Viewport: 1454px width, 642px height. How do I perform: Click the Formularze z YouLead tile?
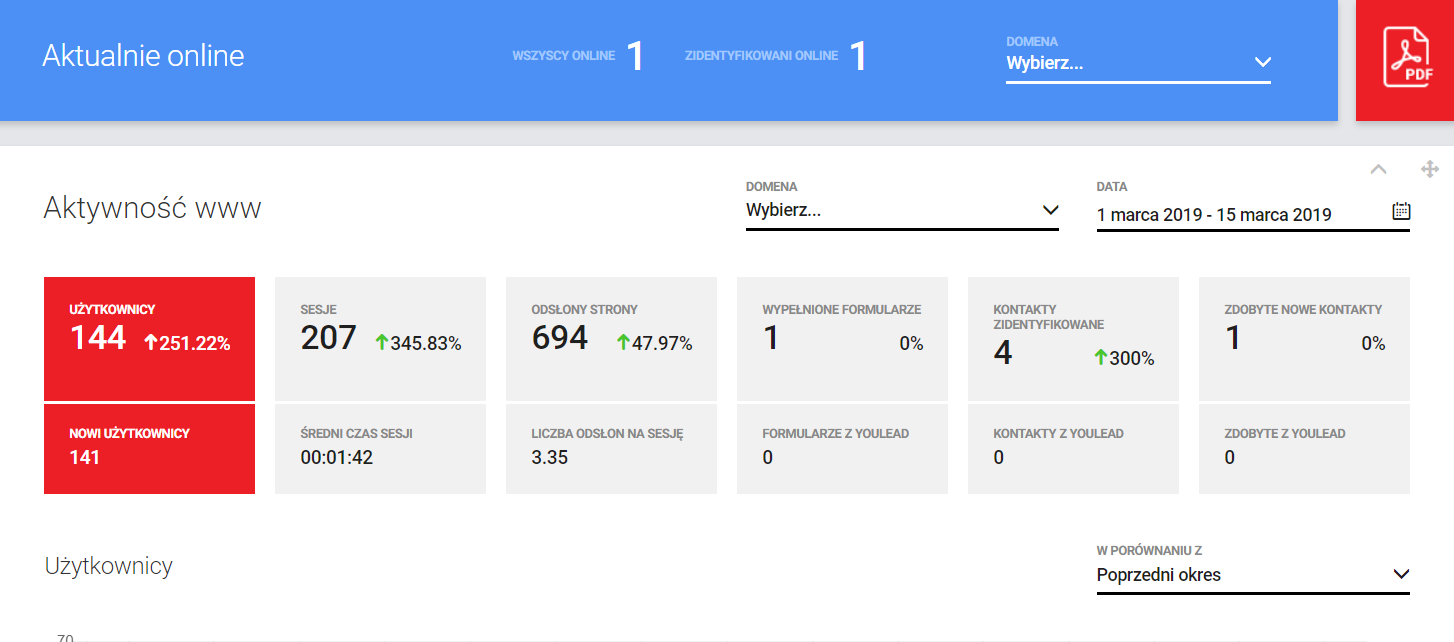click(842, 448)
